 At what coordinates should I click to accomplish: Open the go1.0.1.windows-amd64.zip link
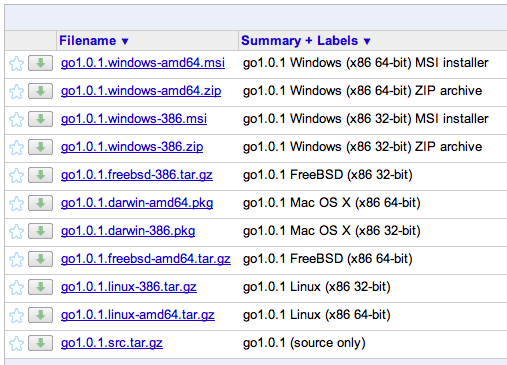coord(141,91)
